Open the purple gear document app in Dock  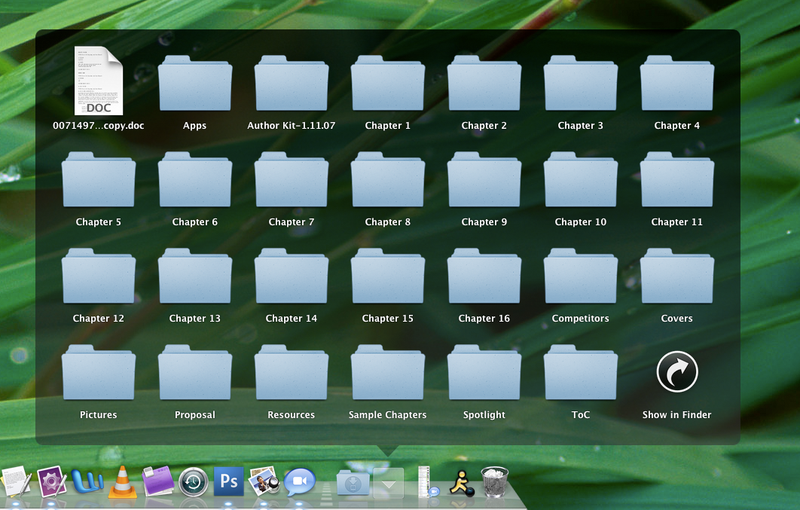(x=51, y=481)
